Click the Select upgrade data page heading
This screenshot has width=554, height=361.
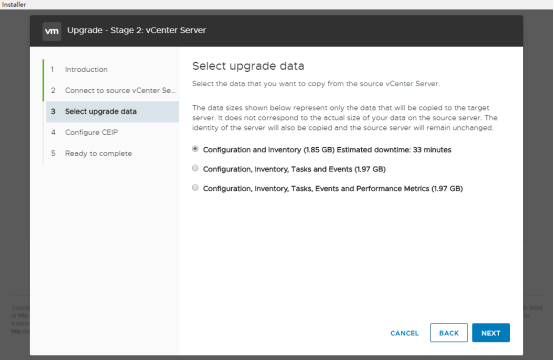[248, 66]
